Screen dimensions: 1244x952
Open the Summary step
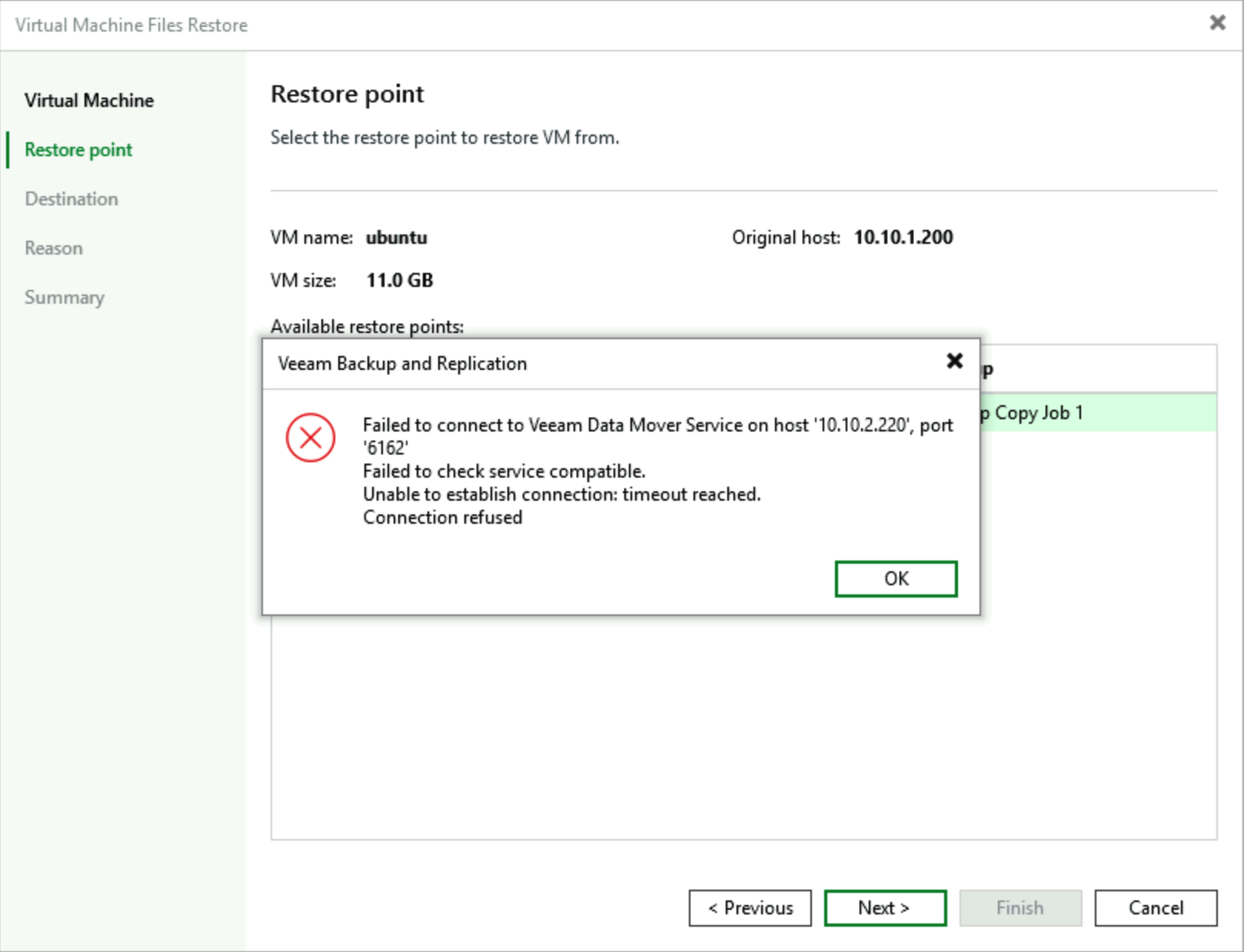coord(65,298)
